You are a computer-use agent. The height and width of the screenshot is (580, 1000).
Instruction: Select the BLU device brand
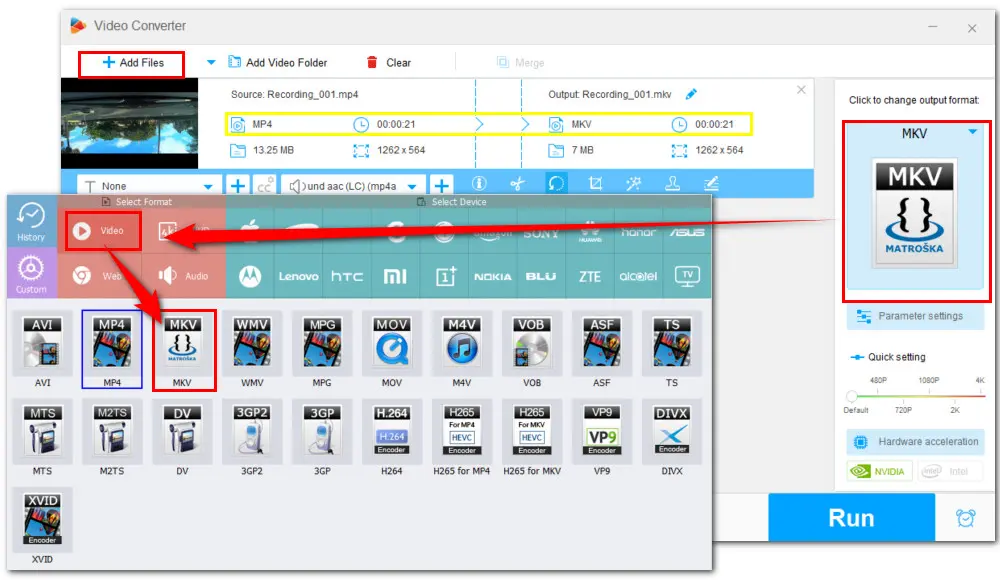coord(541,276)
